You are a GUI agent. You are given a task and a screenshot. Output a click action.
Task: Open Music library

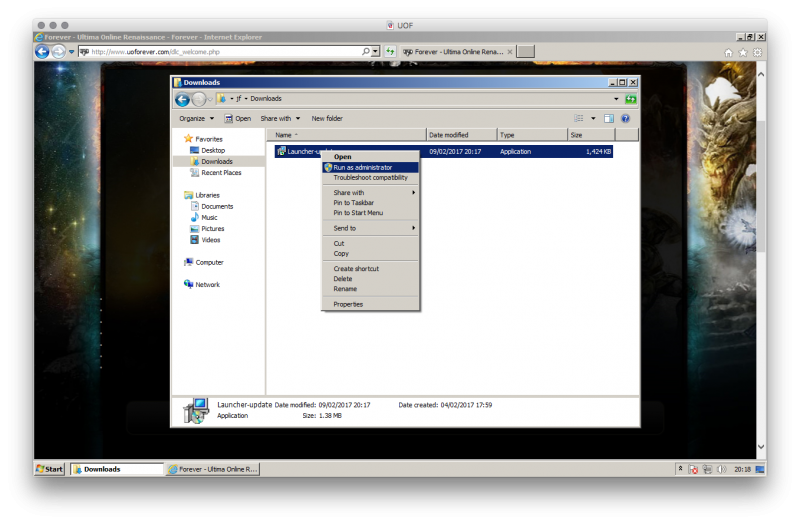(x=204, y=217)
